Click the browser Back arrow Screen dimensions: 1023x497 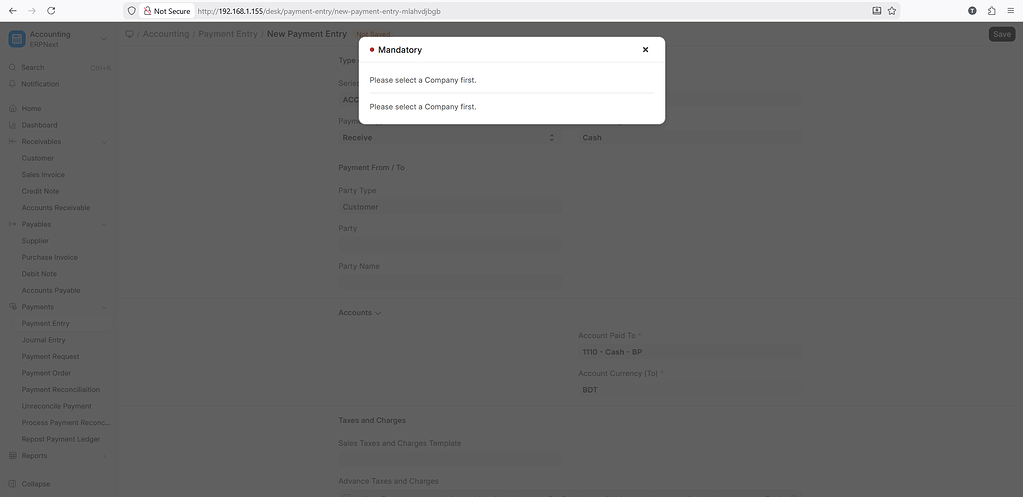(12, 10)
